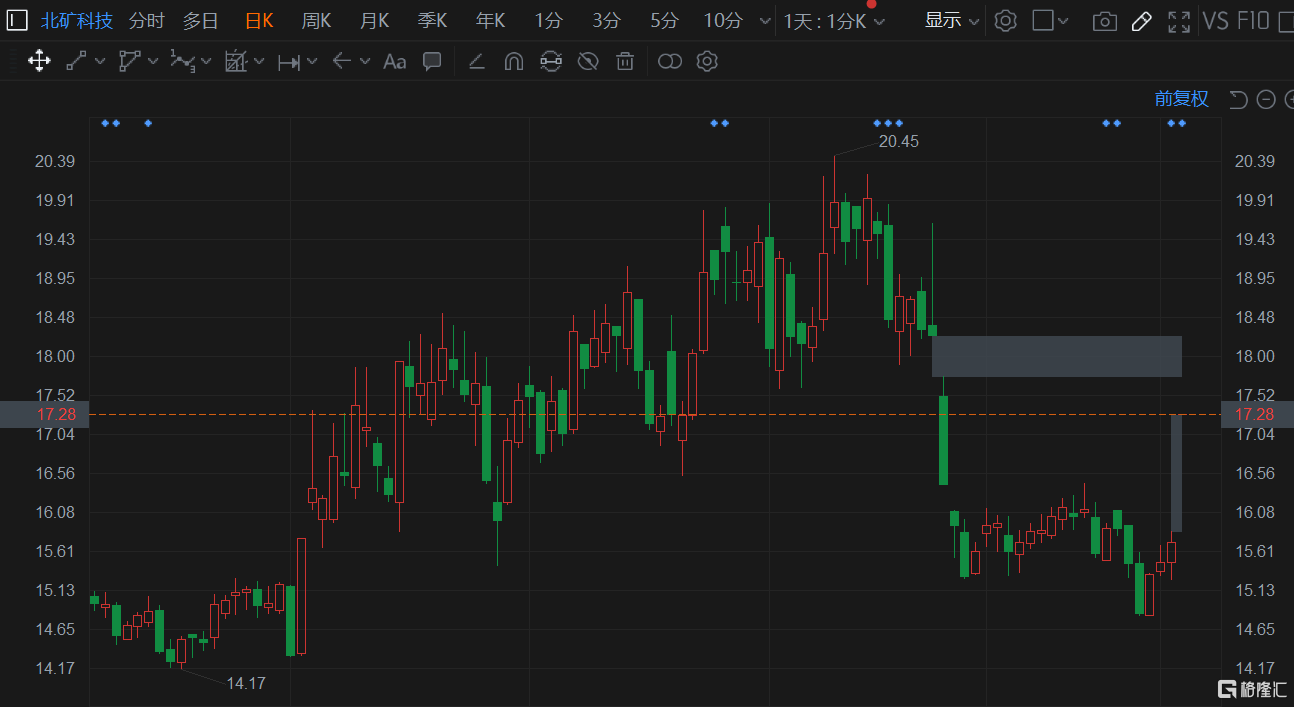Select the 3分 period tab
Image resolution: width=1294 pixels, height=707 pixels.
click(606, 21)
